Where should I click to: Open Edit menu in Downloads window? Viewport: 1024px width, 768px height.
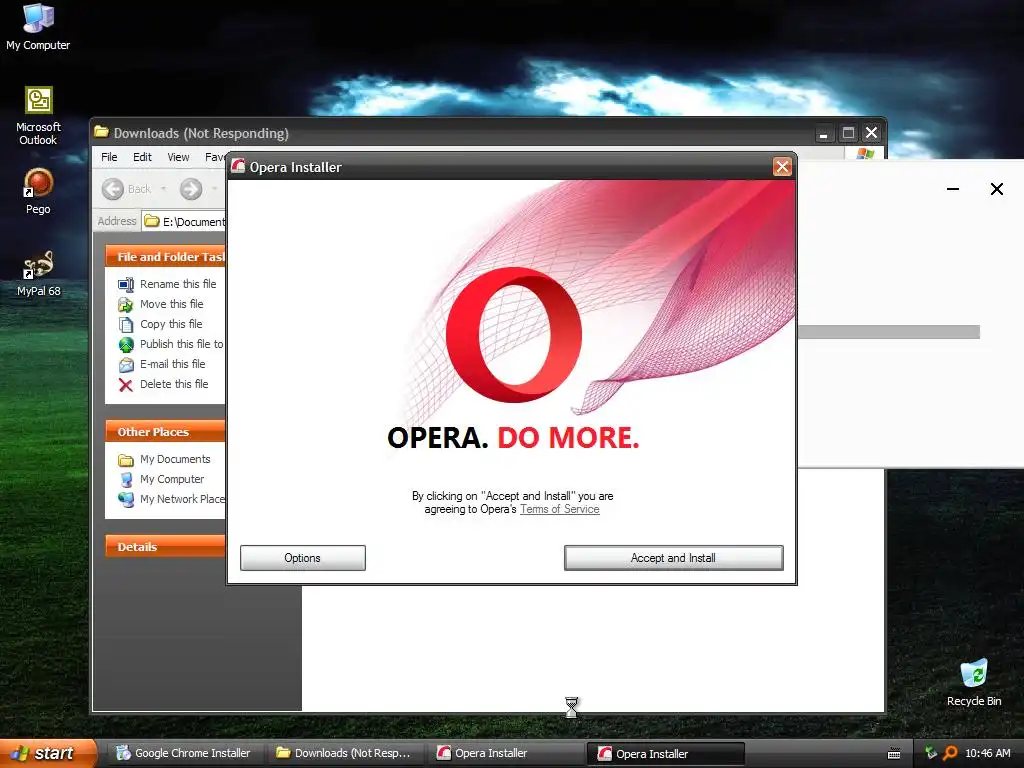[142, 157]
